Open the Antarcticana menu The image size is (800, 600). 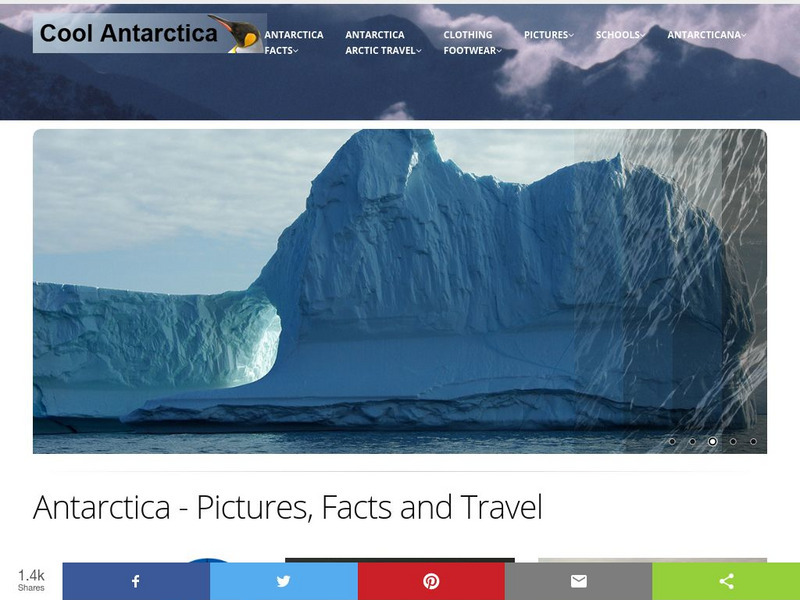point(707,35)
